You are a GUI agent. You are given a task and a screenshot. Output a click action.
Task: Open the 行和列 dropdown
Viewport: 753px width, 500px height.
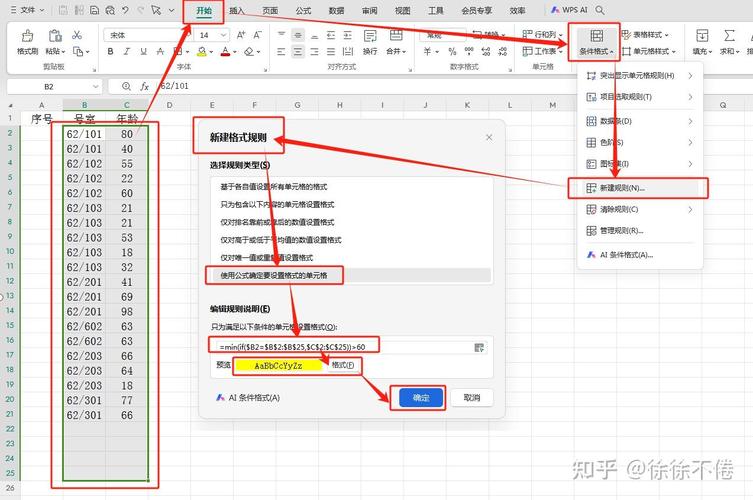[542, 35]
